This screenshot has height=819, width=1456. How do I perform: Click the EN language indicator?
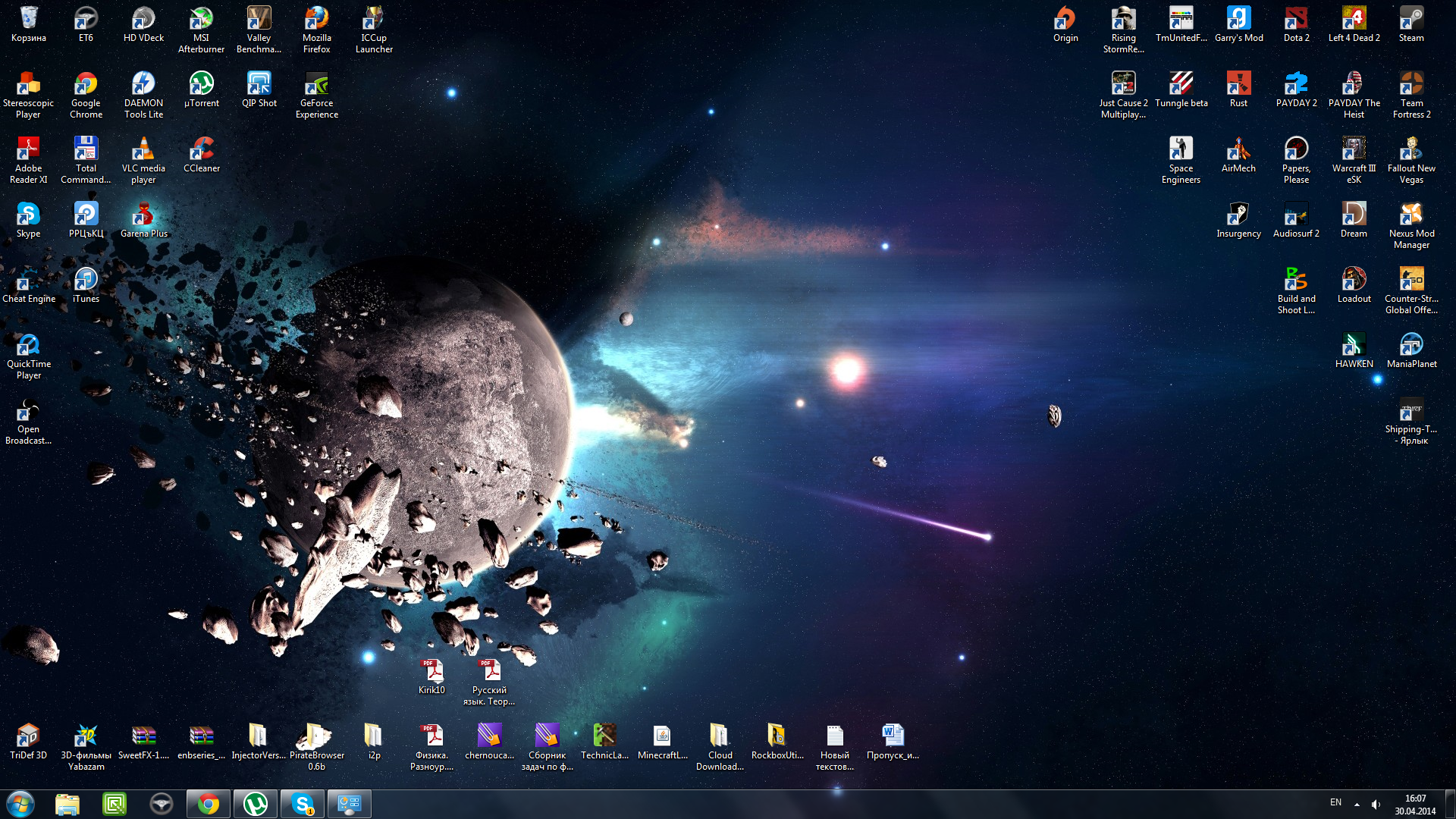point(1335,802)
